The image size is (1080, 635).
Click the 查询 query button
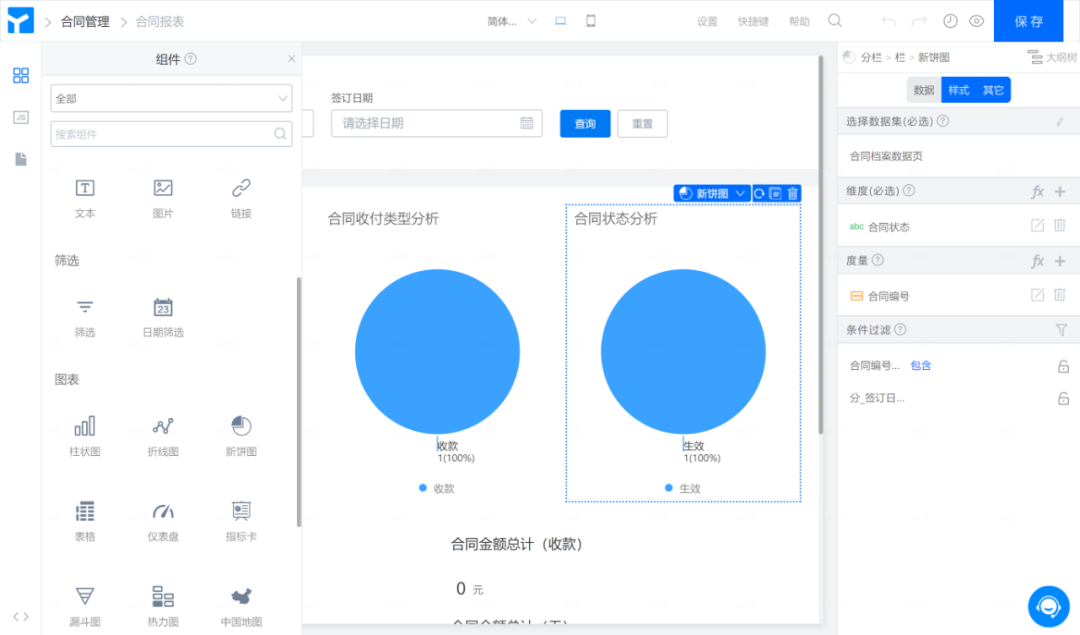coord(584,123)
